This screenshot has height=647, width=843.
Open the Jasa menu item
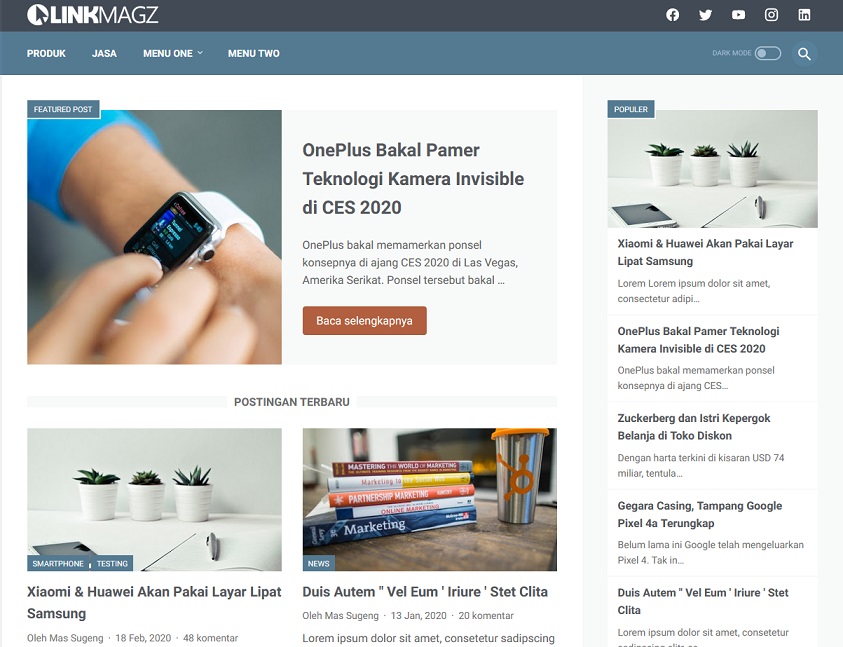tap(104, 53)
